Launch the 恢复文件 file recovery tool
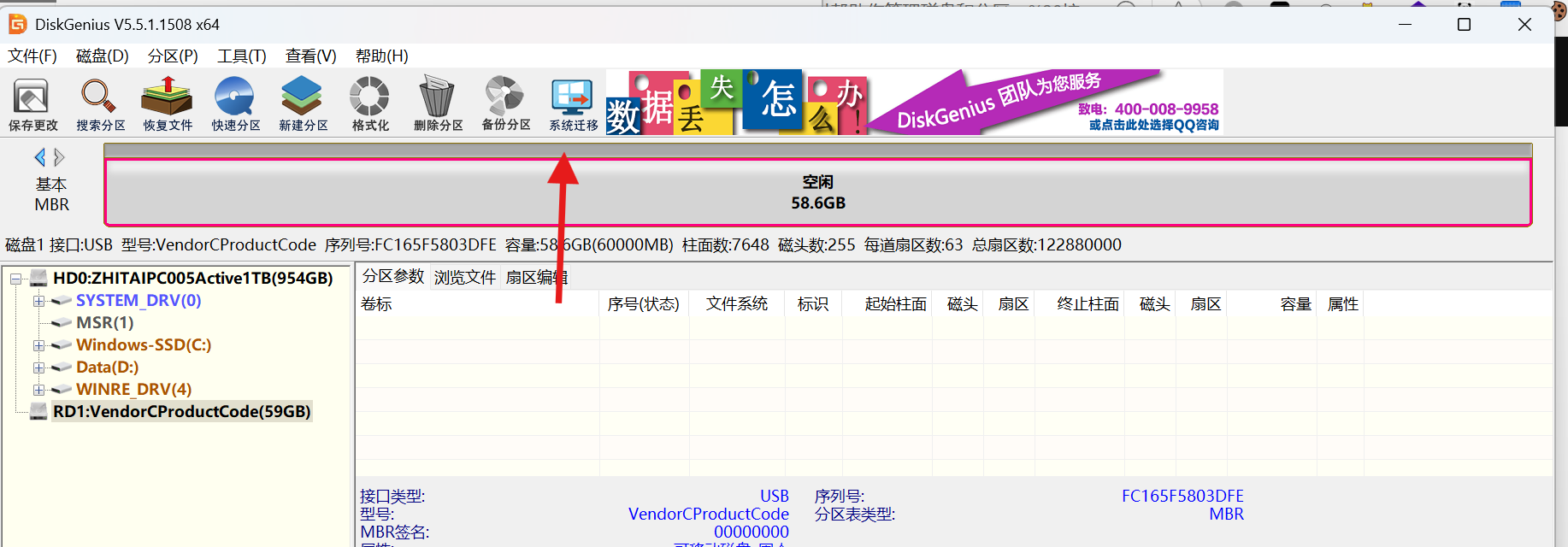Image resolution: width=1568 pixels, height=547 pixels. pyautogui.click(x=168, y=103)
